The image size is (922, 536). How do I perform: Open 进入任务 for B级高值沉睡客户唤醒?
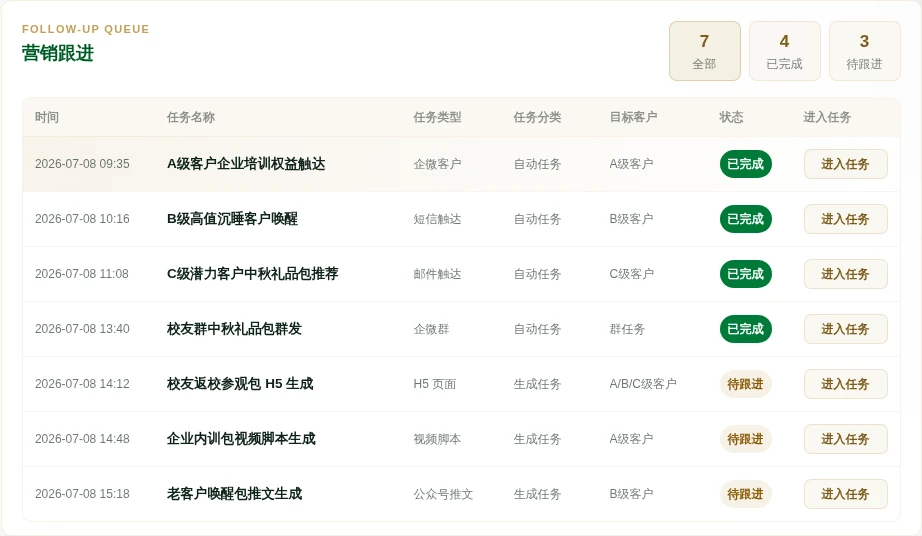pos(845,219)
